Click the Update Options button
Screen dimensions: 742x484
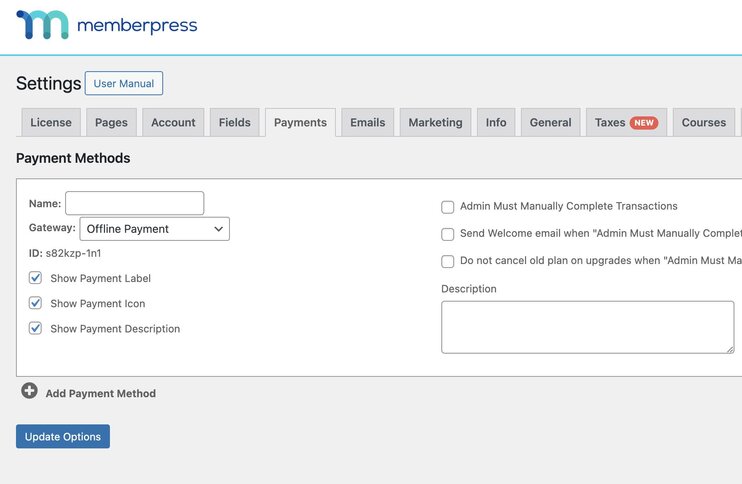coord(63,437)
